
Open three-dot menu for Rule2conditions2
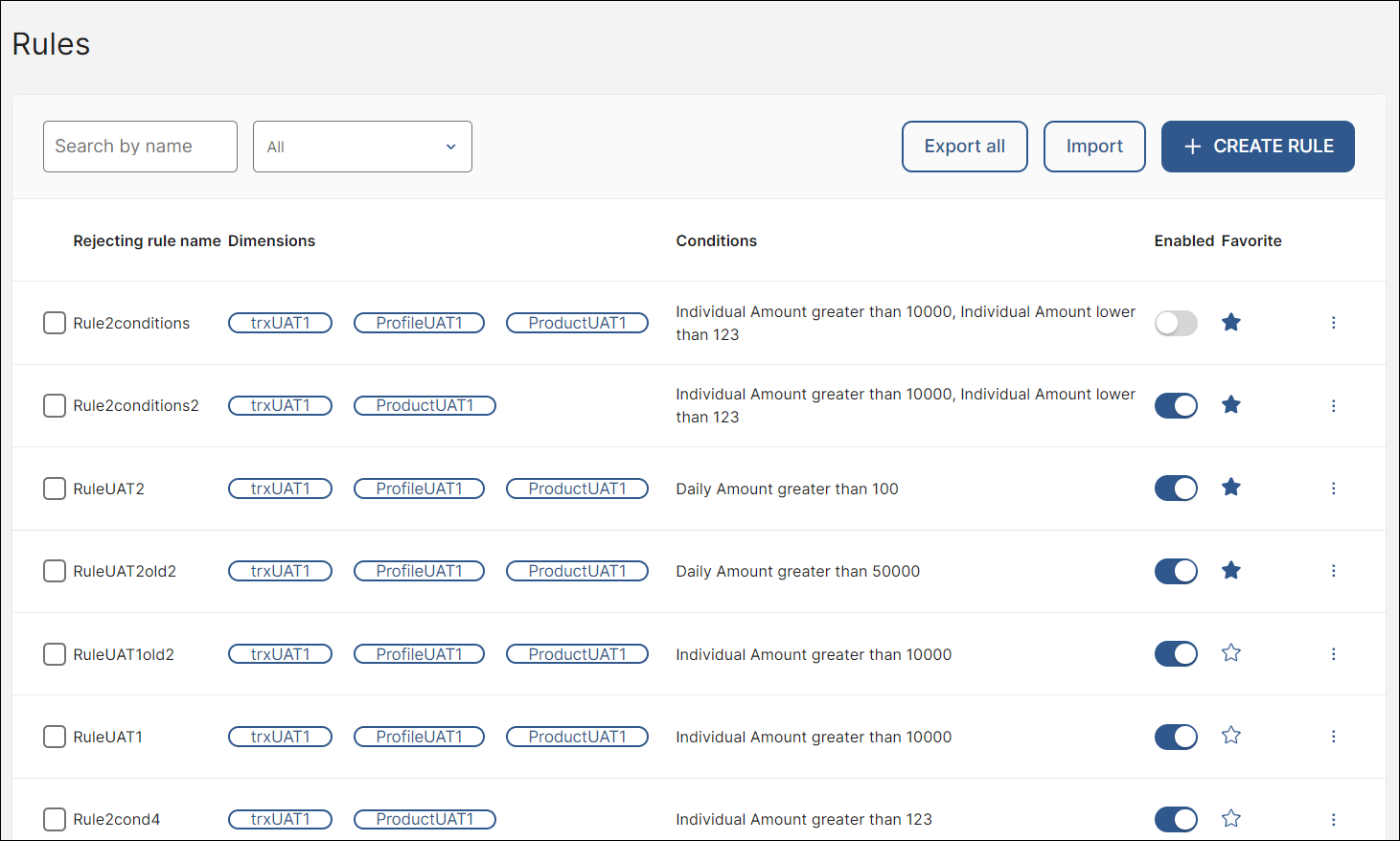pyautogui.click(x=1333, y=406)
